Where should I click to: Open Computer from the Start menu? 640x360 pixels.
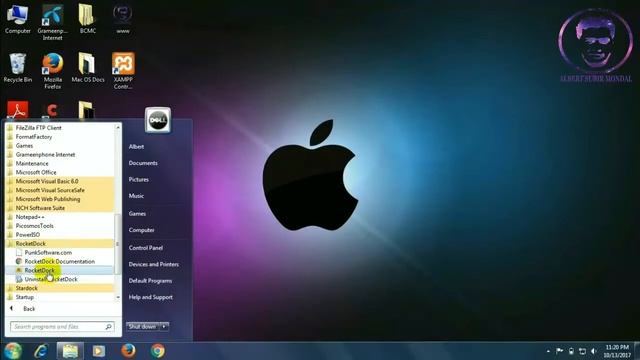click(142, 230)
